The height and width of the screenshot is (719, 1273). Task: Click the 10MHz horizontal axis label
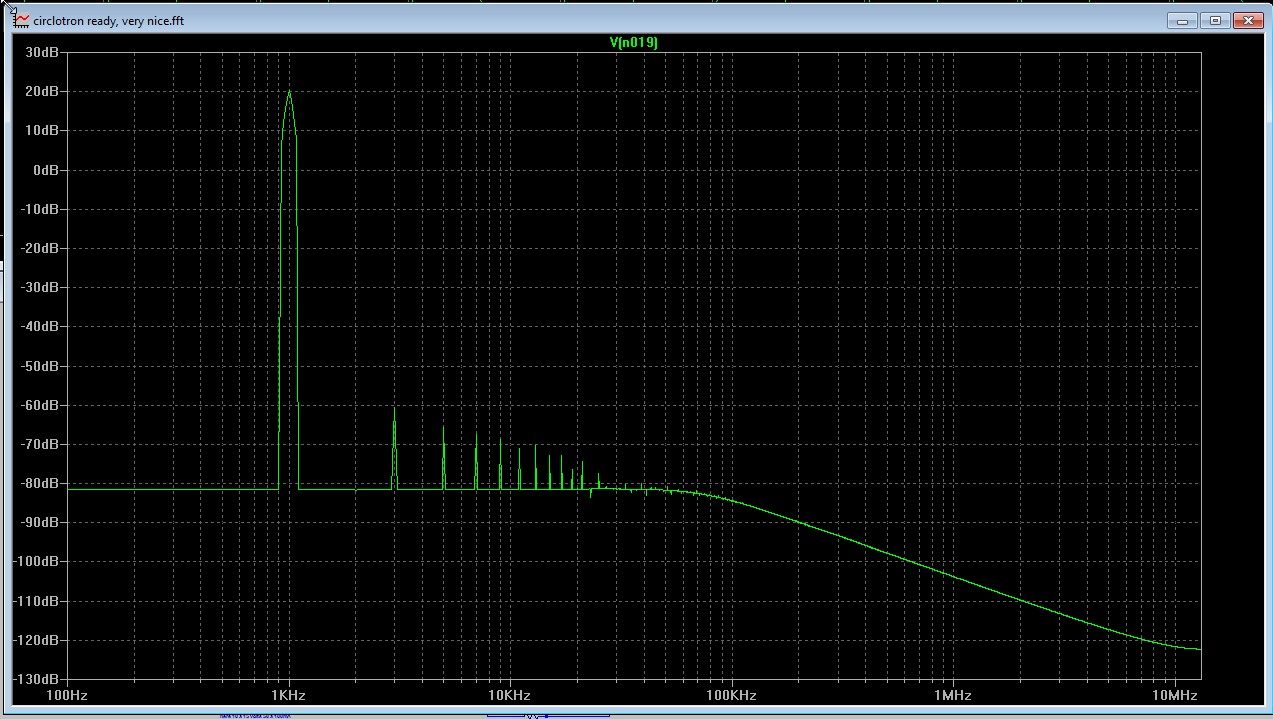(1175, 695)
